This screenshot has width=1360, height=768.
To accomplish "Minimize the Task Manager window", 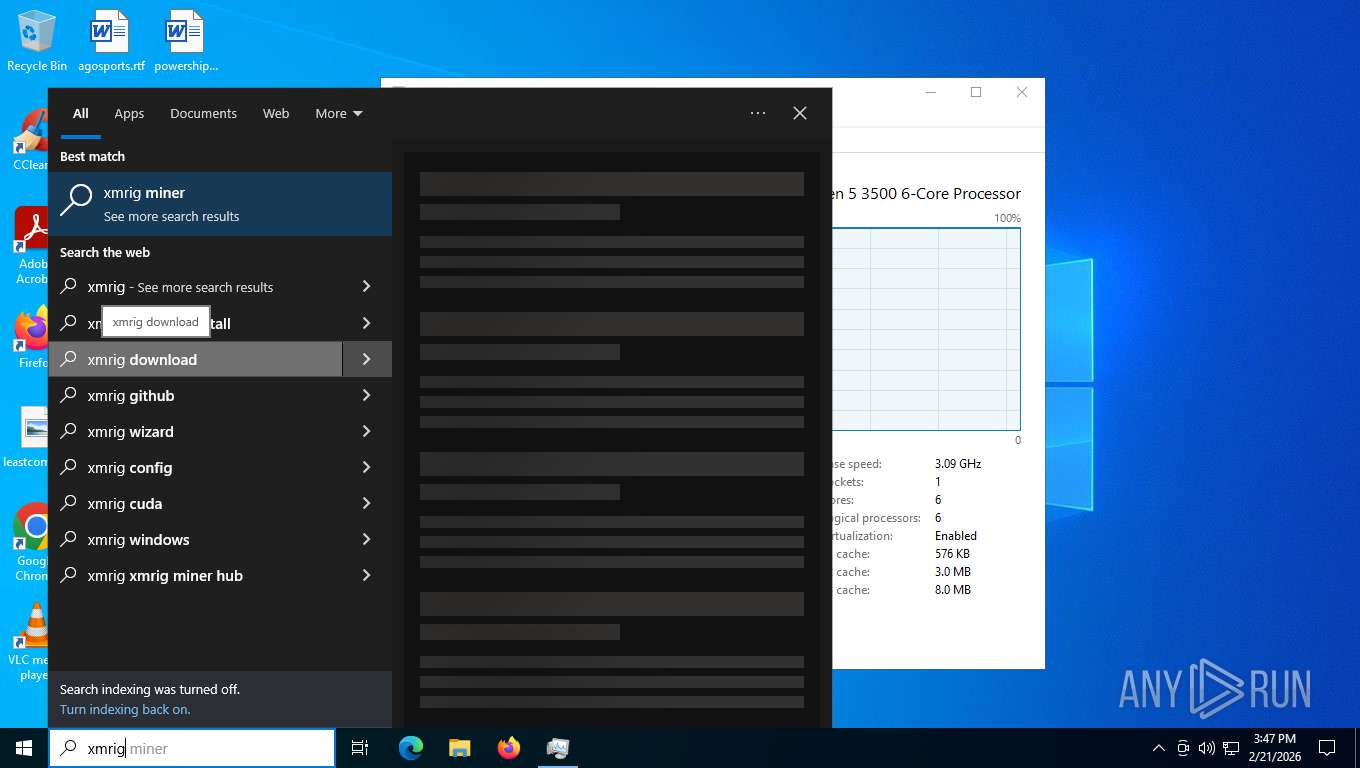I will coord(931,92).
